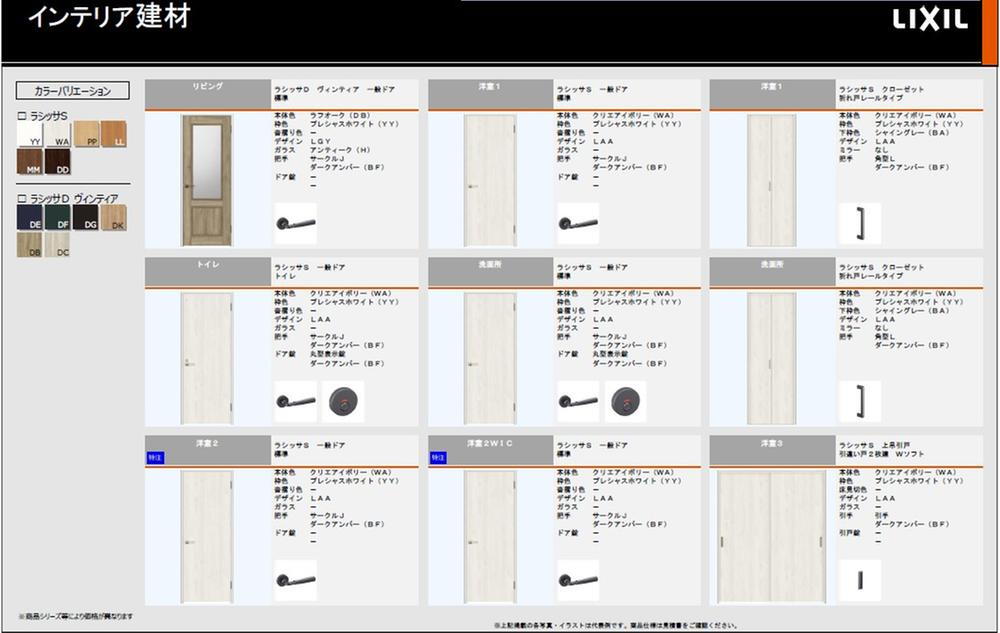The height and width of the screenshot is (633, 1000).
Task: Click the 洋室2WIC door lever handle icon
Action: [x=578, y=580]
